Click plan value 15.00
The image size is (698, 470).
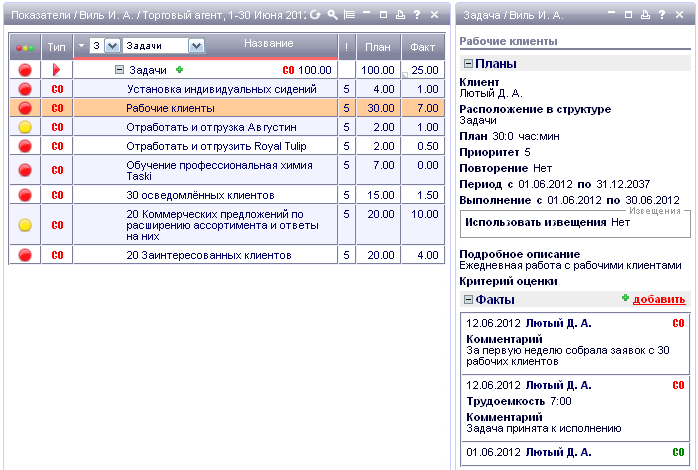point(381,195)
